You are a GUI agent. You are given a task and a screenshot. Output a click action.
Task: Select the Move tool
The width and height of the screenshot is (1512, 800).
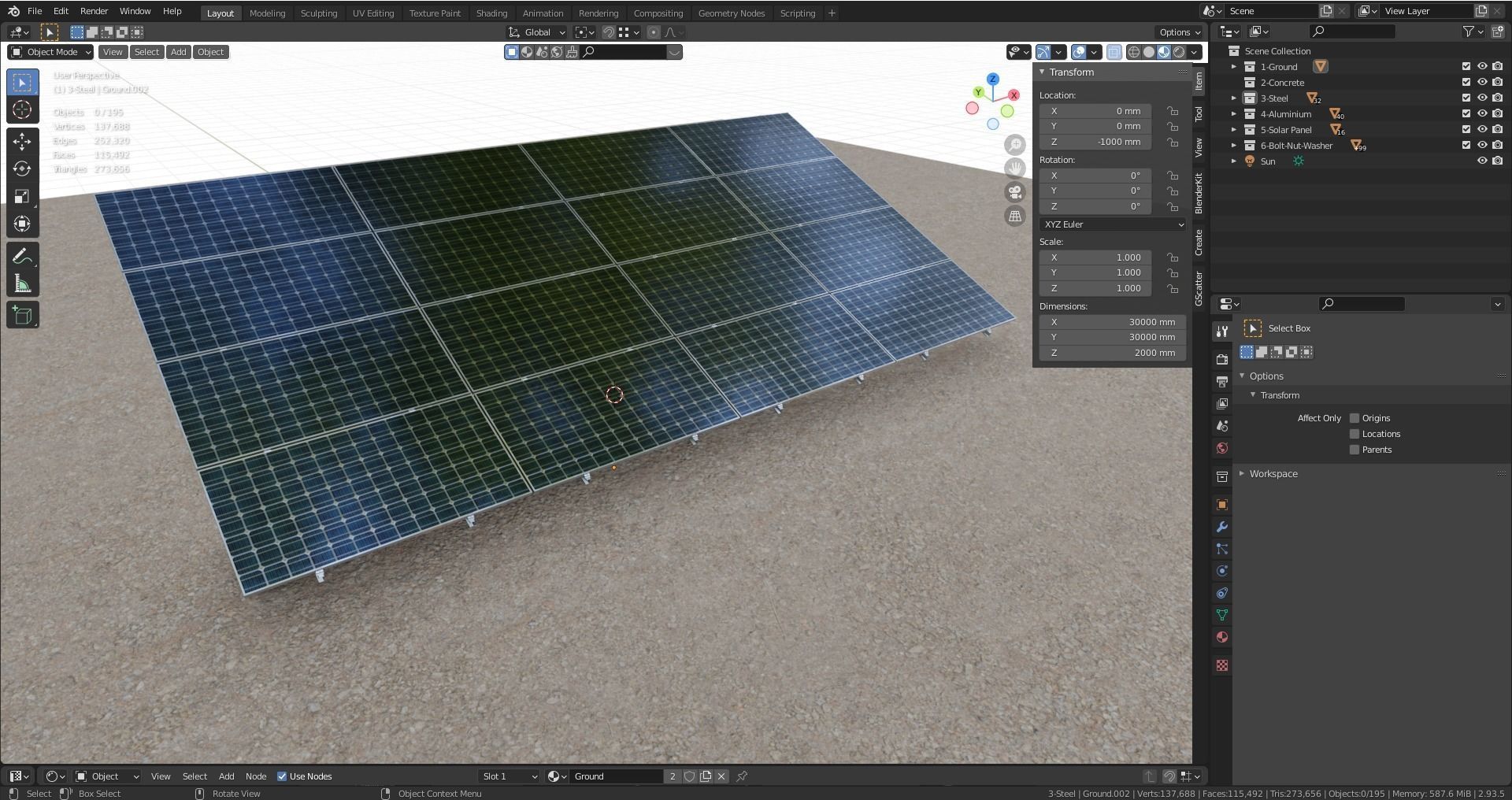[22, 142]
